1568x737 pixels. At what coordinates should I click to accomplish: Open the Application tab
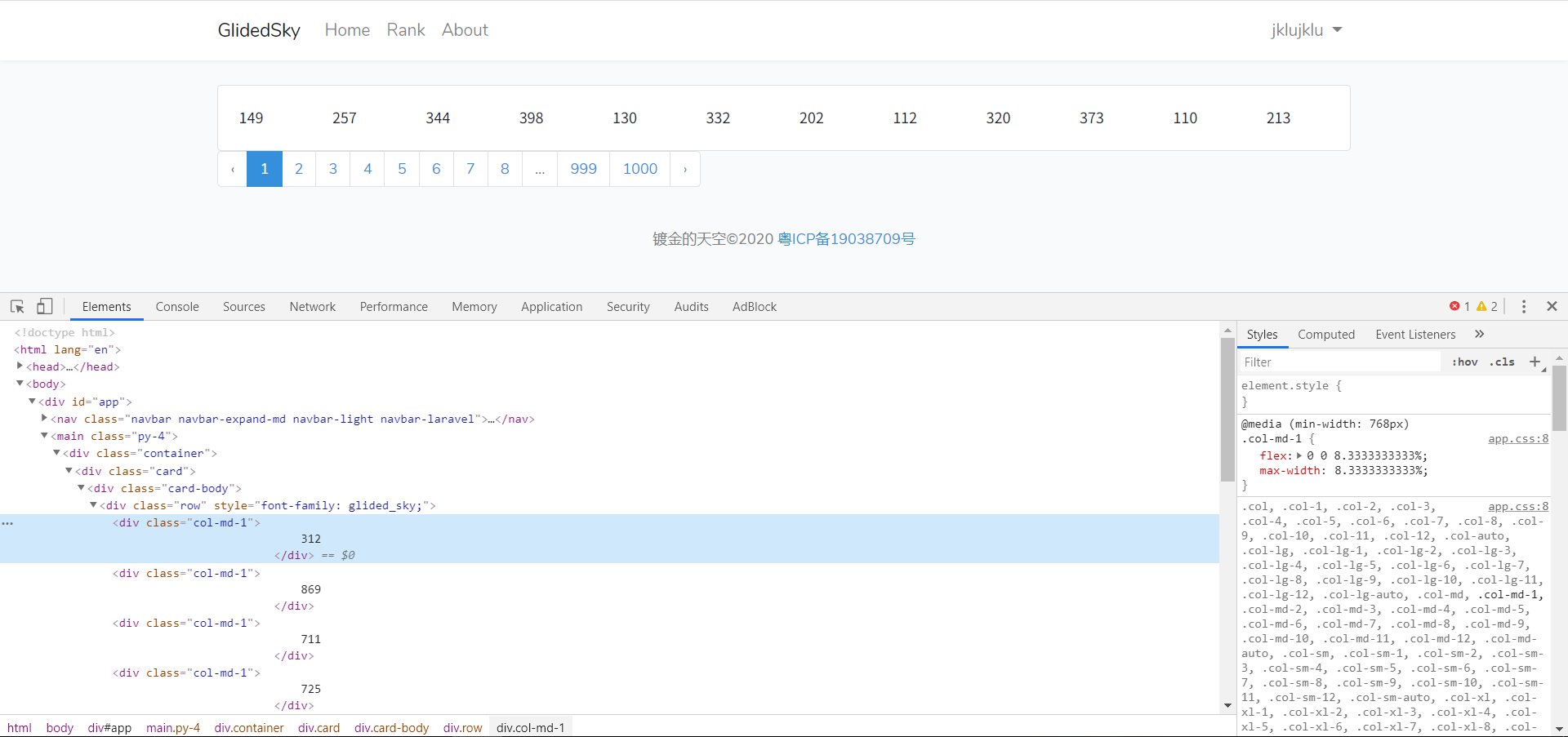(x=552, y=307)
